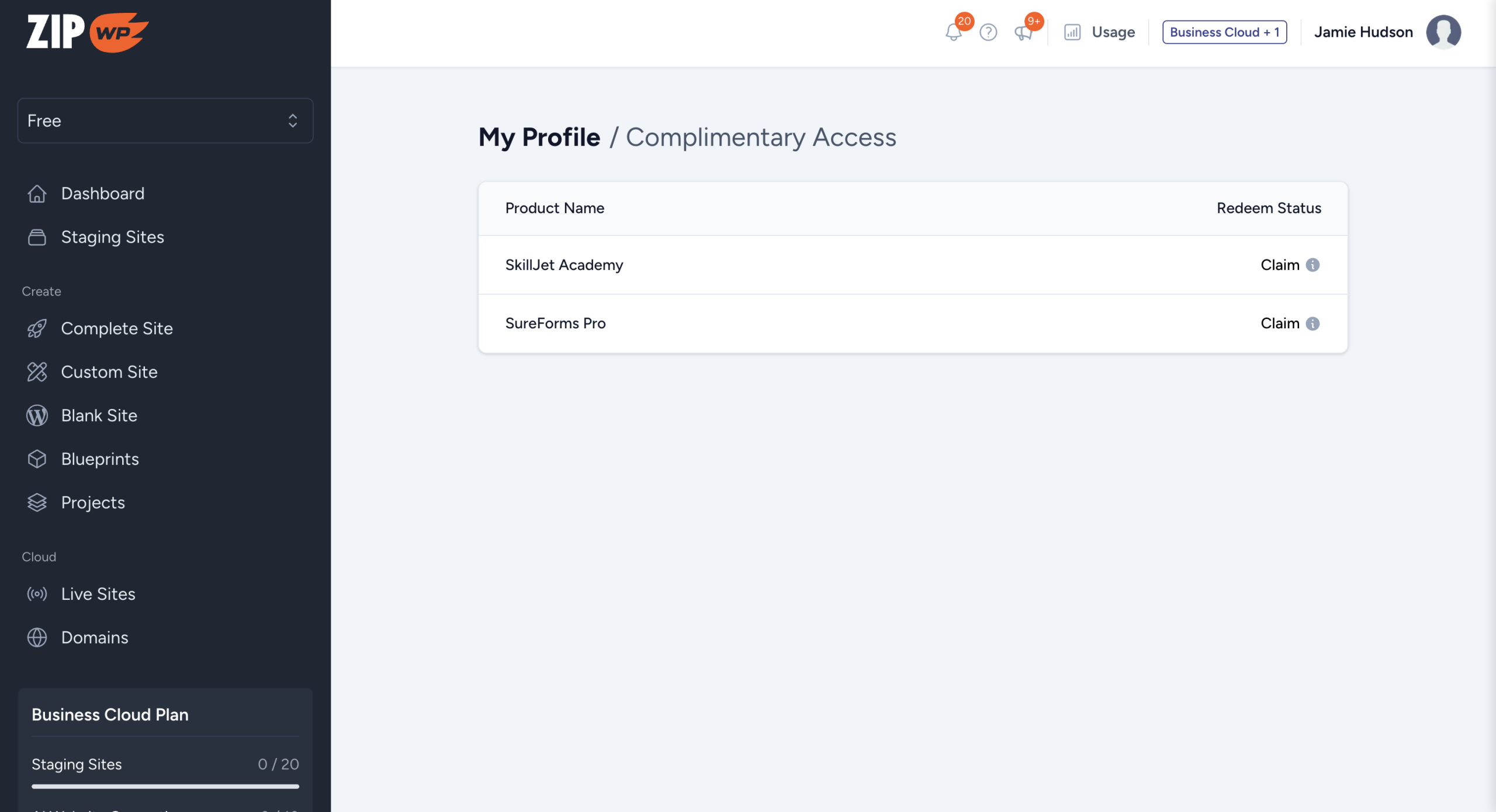Click the Blank Site WordPress icon
Screen dimensions: 1496x812
click(37, 415)
